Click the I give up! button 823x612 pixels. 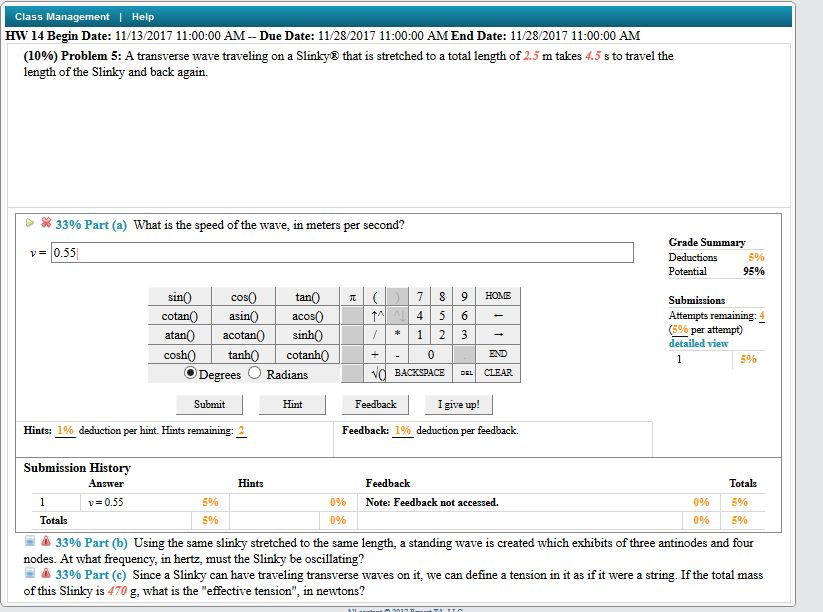459,405
